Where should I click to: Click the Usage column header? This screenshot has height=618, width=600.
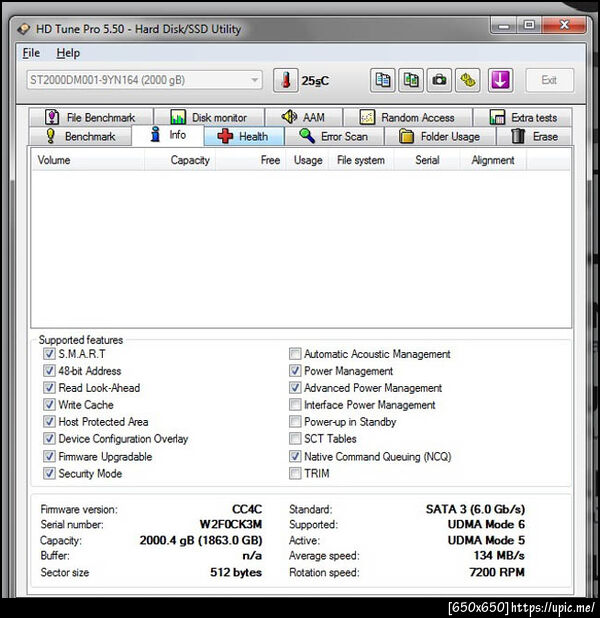coord(308,160)
